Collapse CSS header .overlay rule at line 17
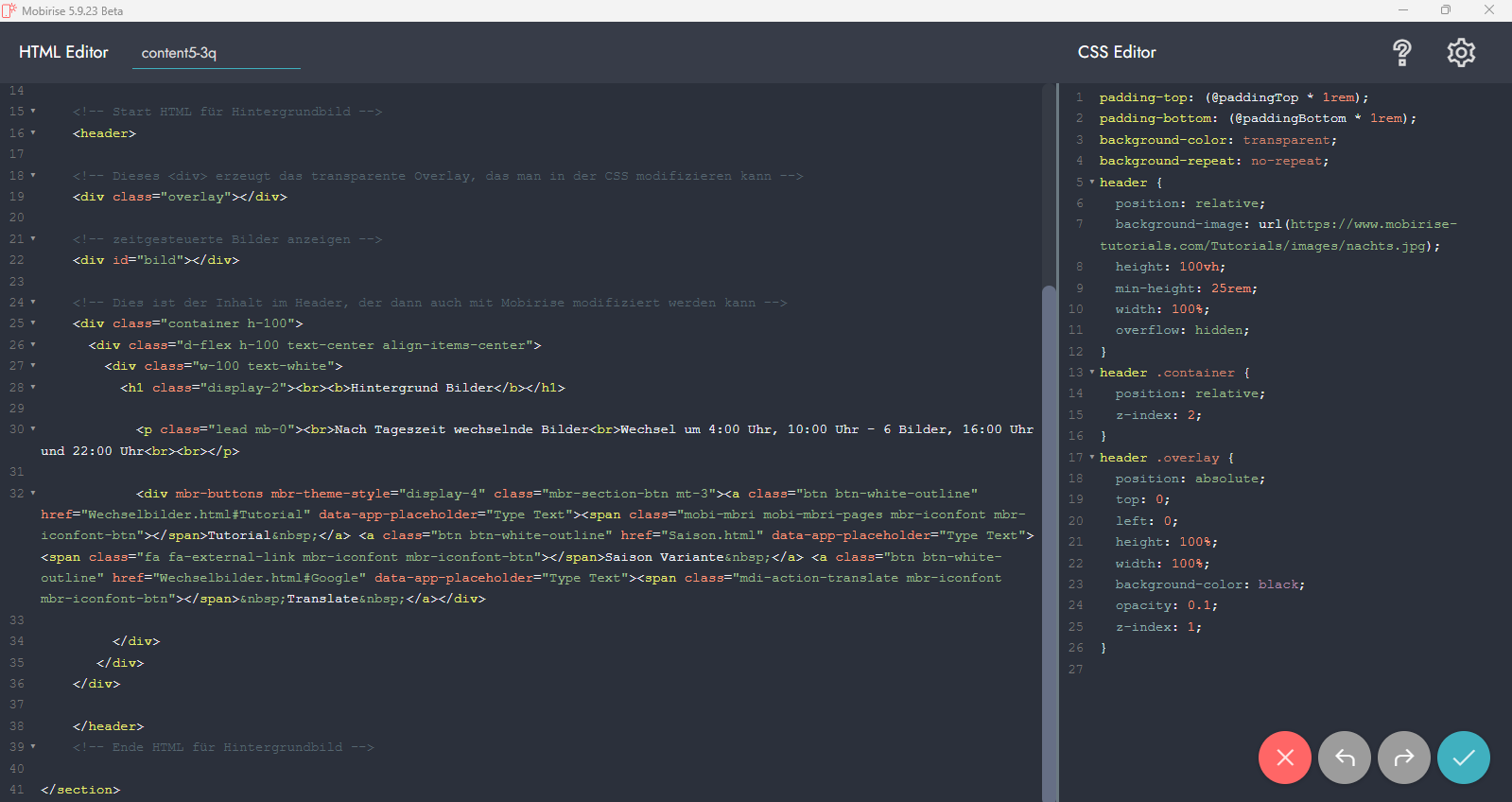The height and width of the screenshot is (802, 1512). click(x=1092, y=458)
